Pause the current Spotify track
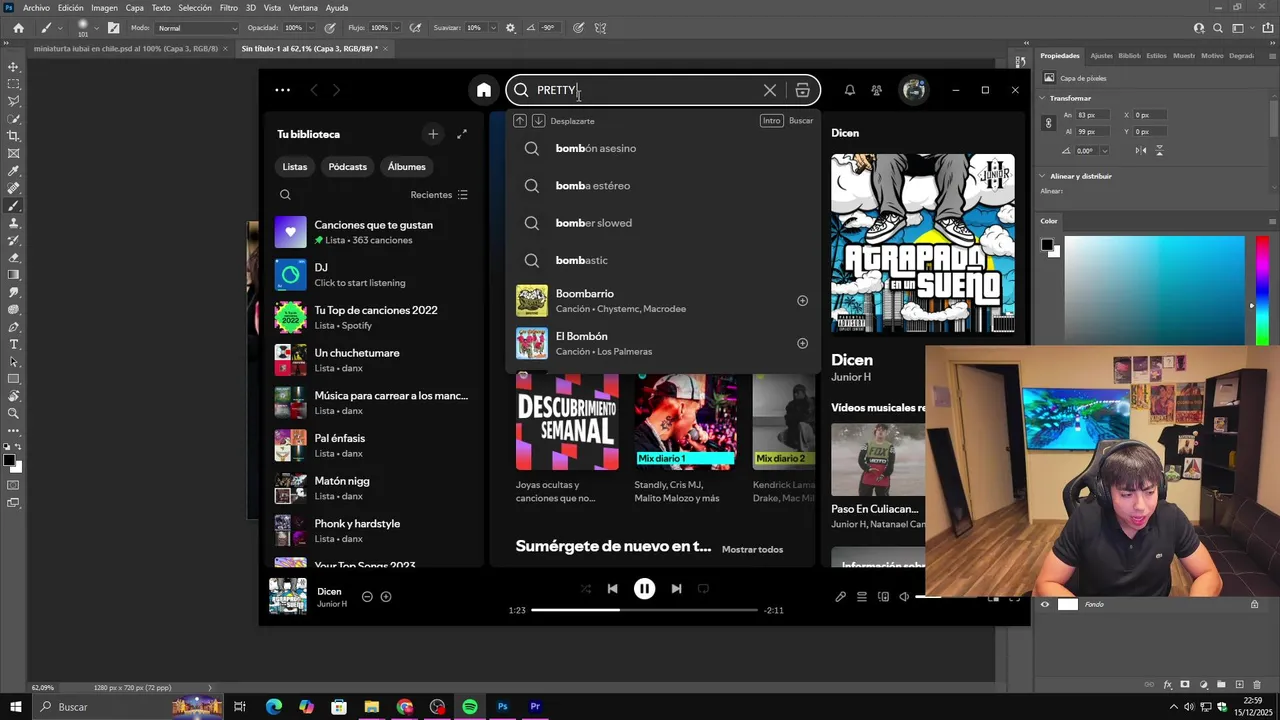Viewport: 1280px width, 720px height. (644, 589)
